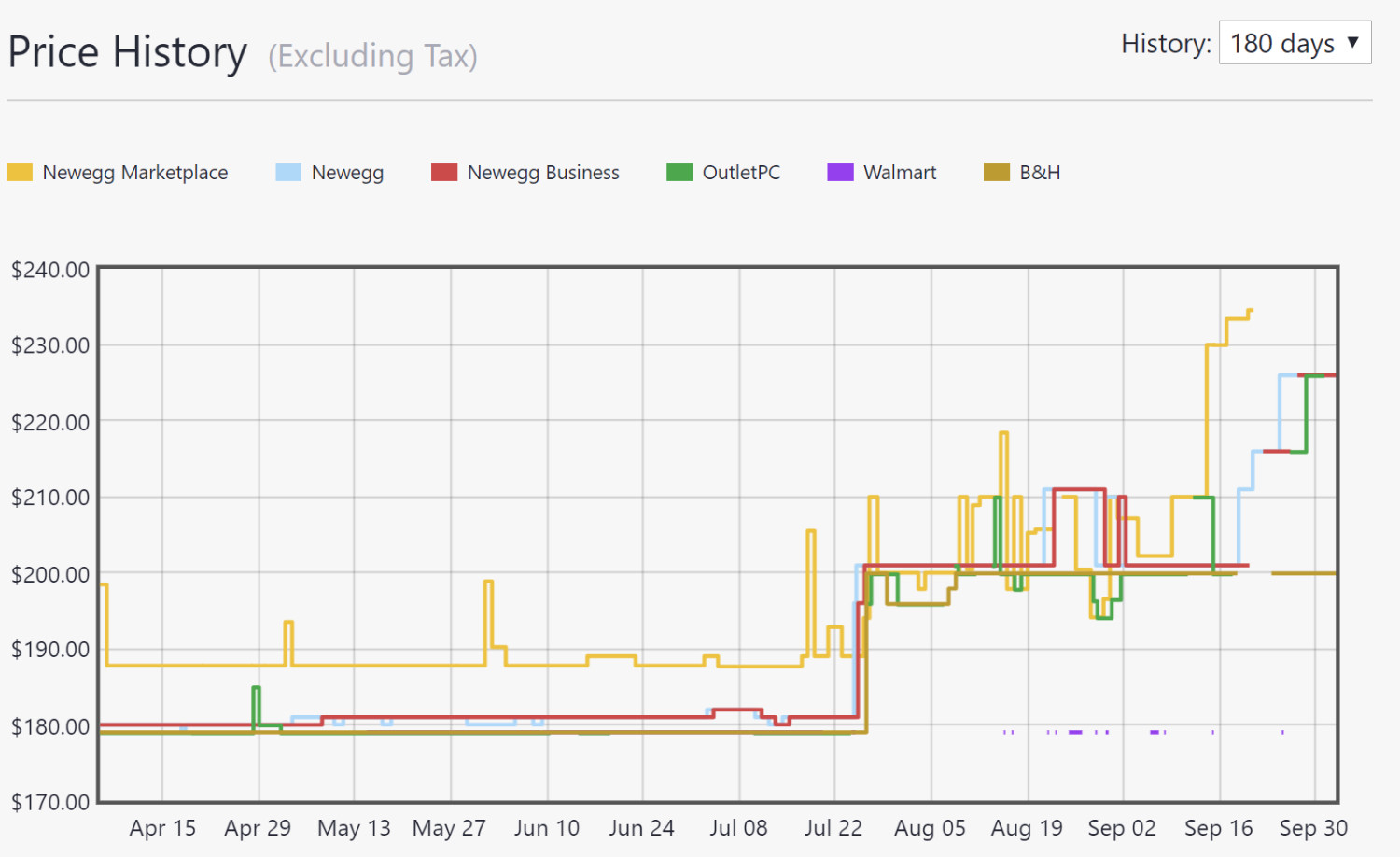Click the green OutletPC legend swatch
The width and height of the screenshot is (1400, 857).
tap(679, 173)
